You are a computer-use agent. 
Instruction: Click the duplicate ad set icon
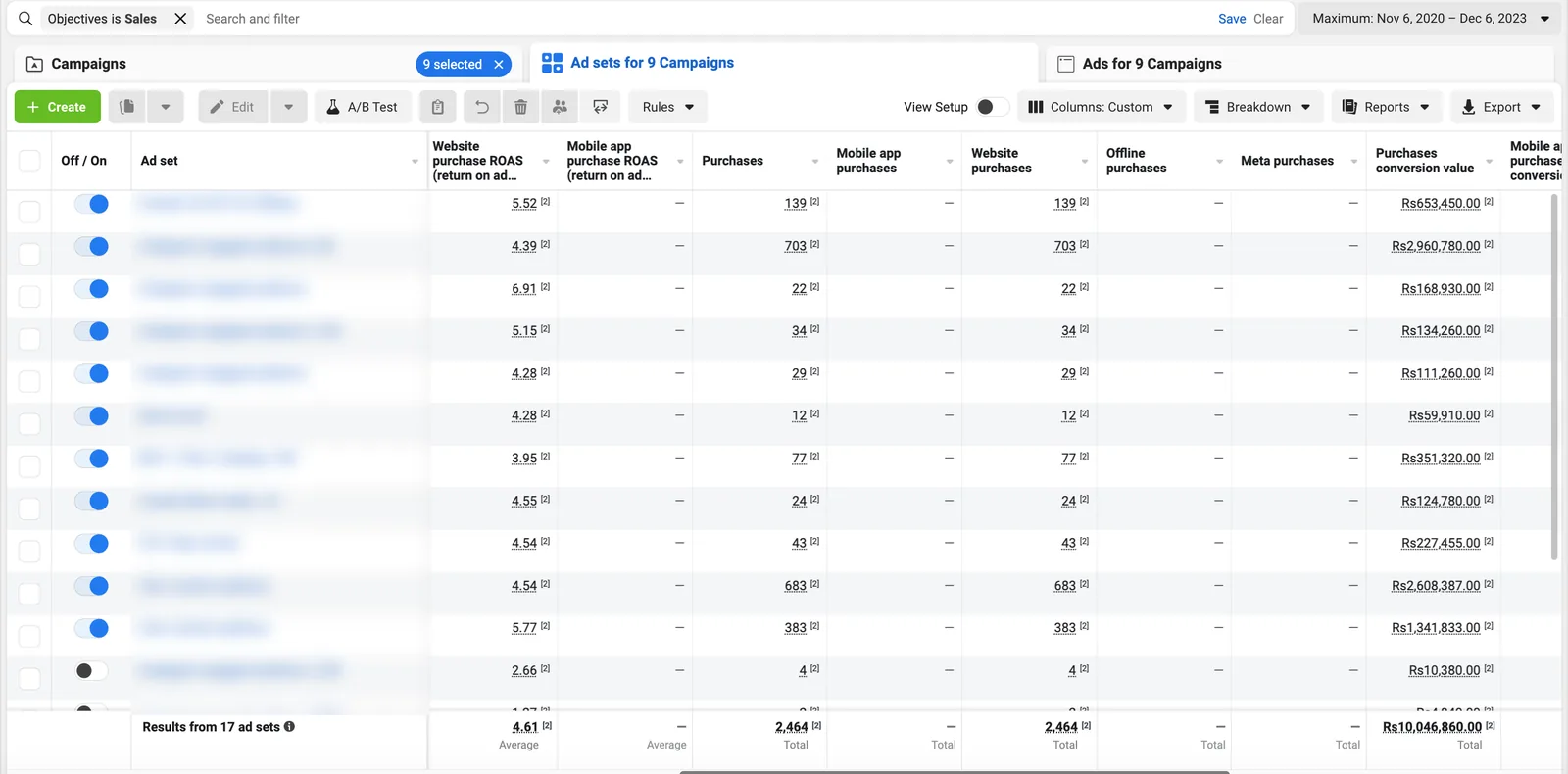point(127,107)
